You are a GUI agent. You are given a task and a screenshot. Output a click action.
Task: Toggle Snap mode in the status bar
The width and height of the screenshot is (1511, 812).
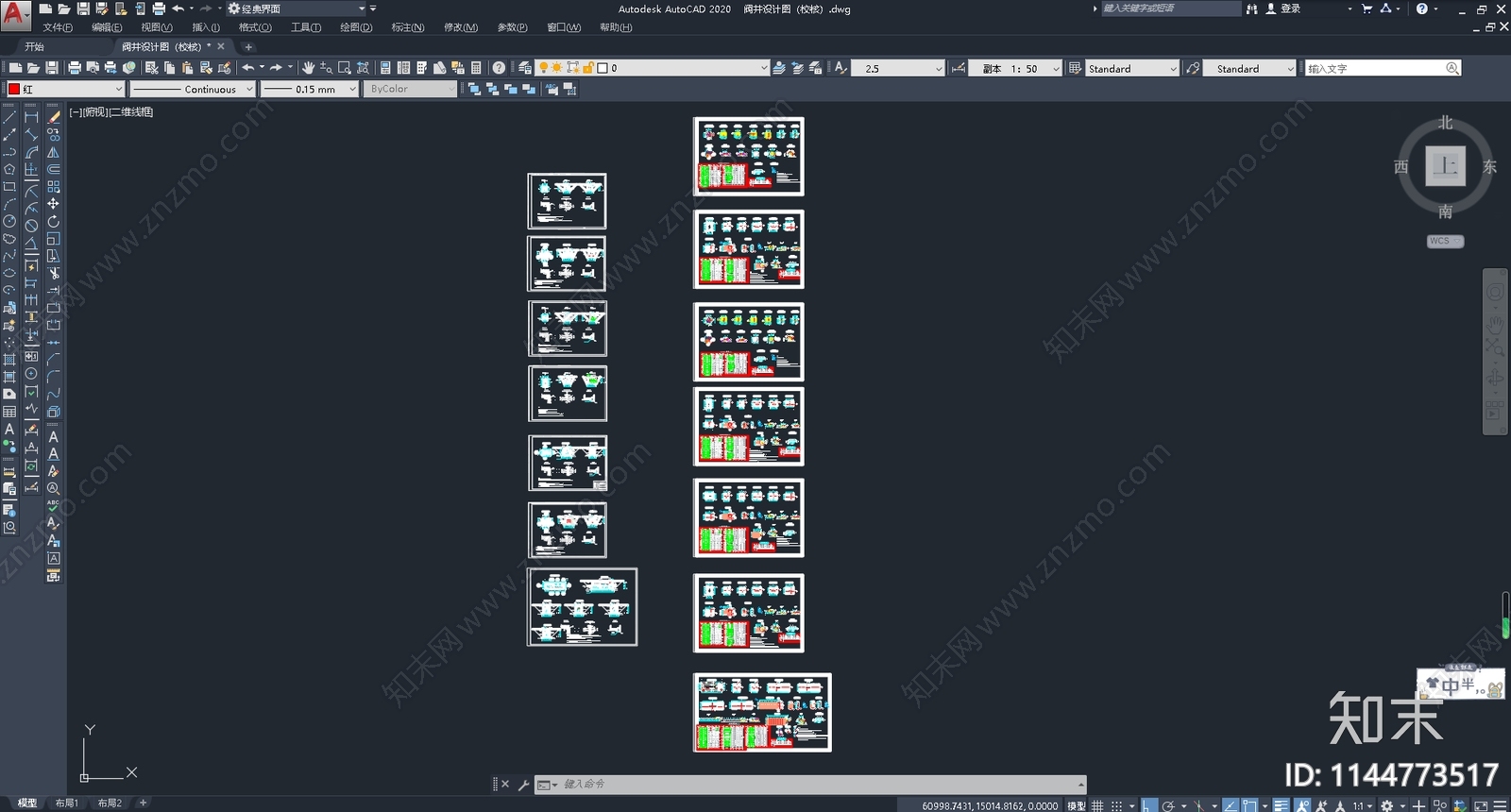click(1116, 805)
